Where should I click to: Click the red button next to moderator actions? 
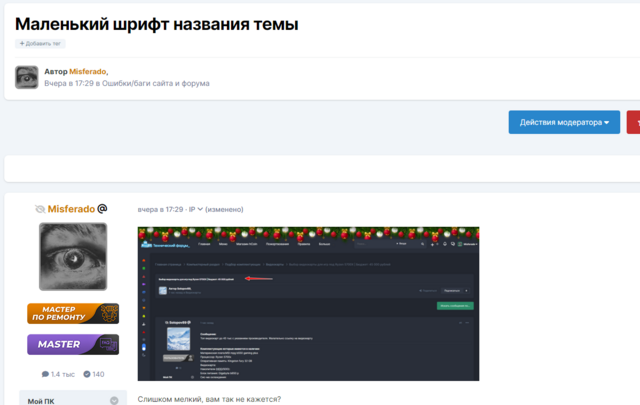pos(633,122)
